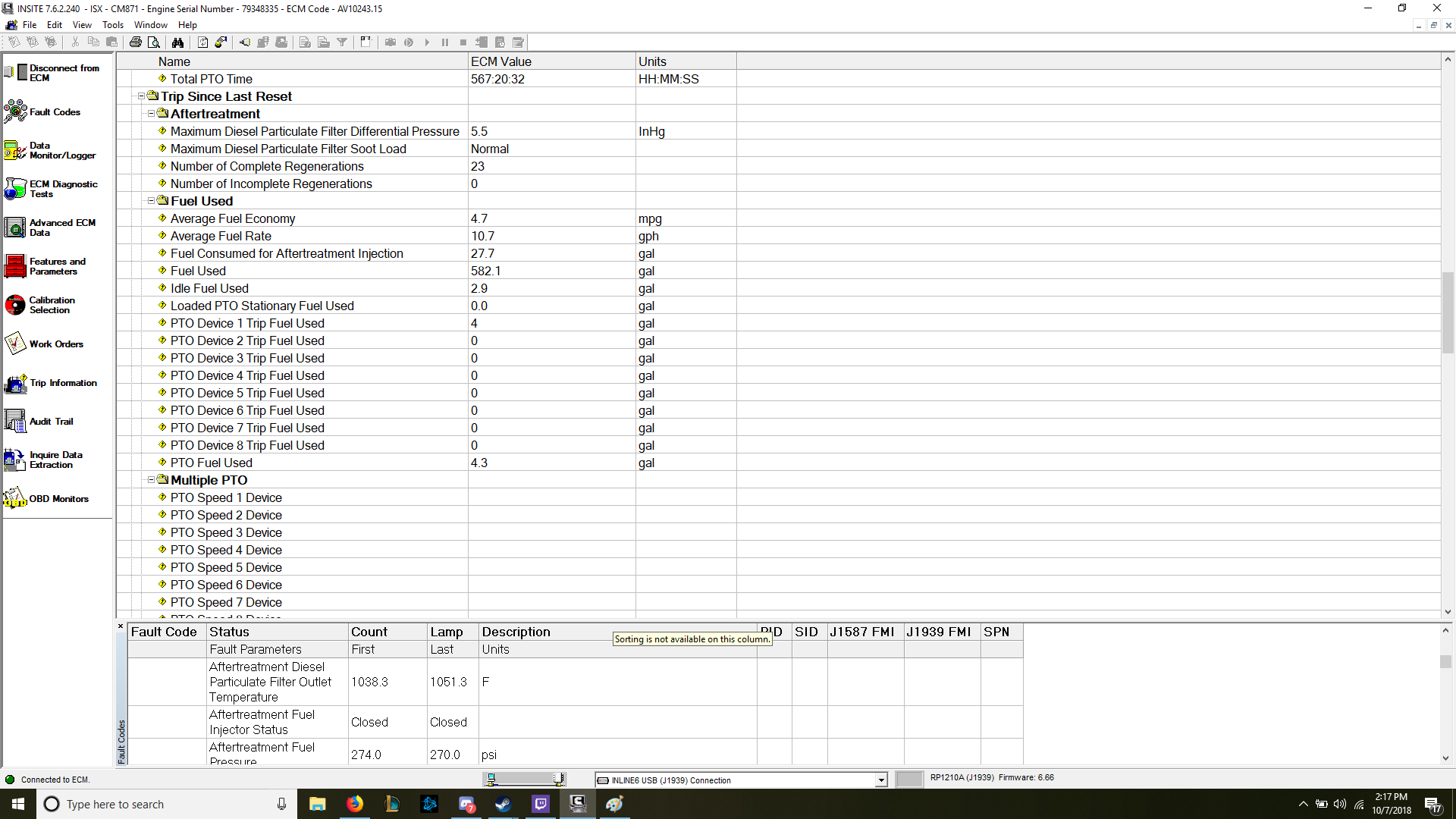Collapse the Trip Since Last Reset group
The height and width of the screenshot is (819, 1456).
tap(141, 96)
